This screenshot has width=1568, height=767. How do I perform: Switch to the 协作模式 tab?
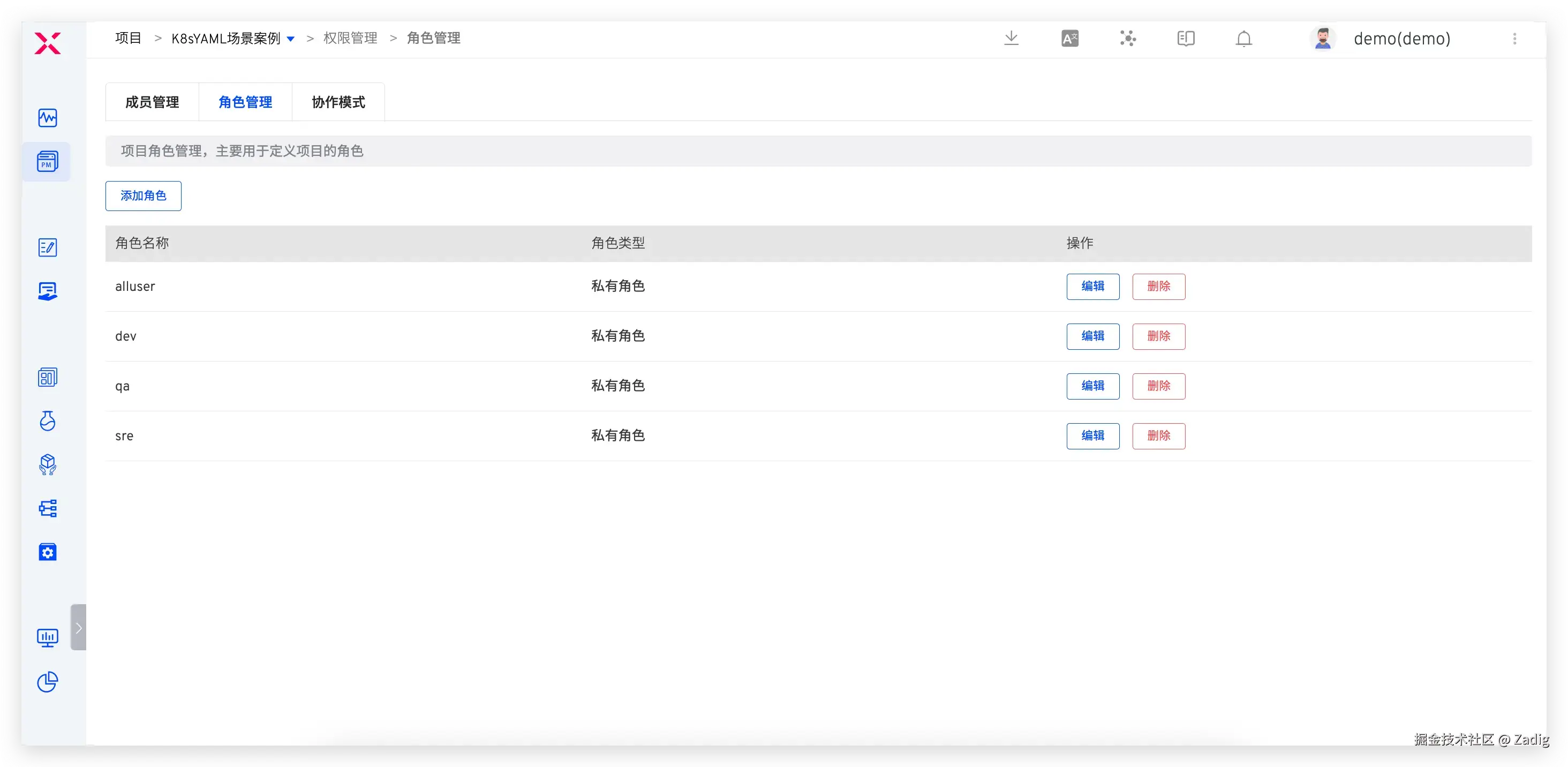coord(338,102)
